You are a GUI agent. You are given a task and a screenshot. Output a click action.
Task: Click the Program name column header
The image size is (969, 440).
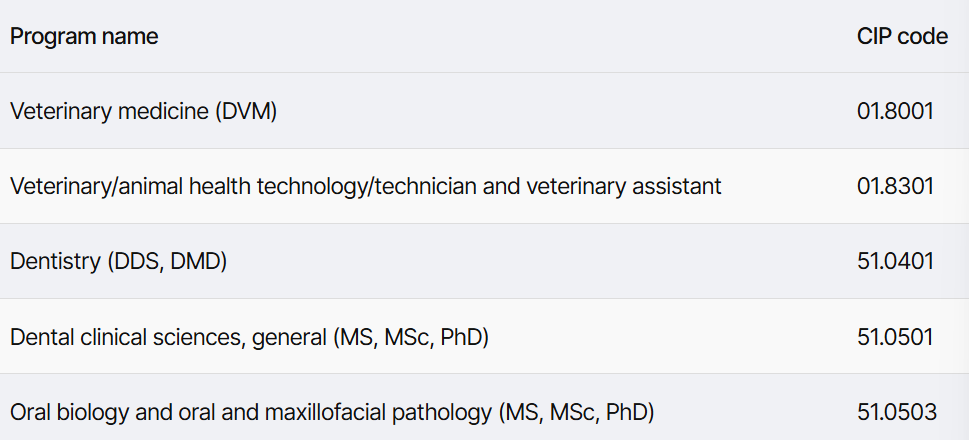pos(84,36)
